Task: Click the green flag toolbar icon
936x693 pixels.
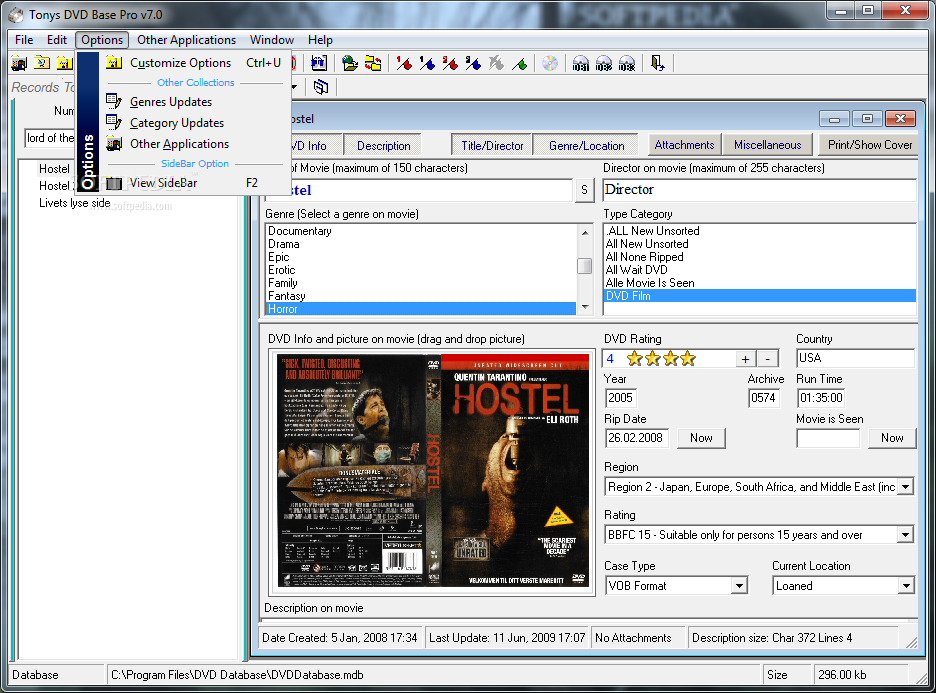Action: click(519, 63)
